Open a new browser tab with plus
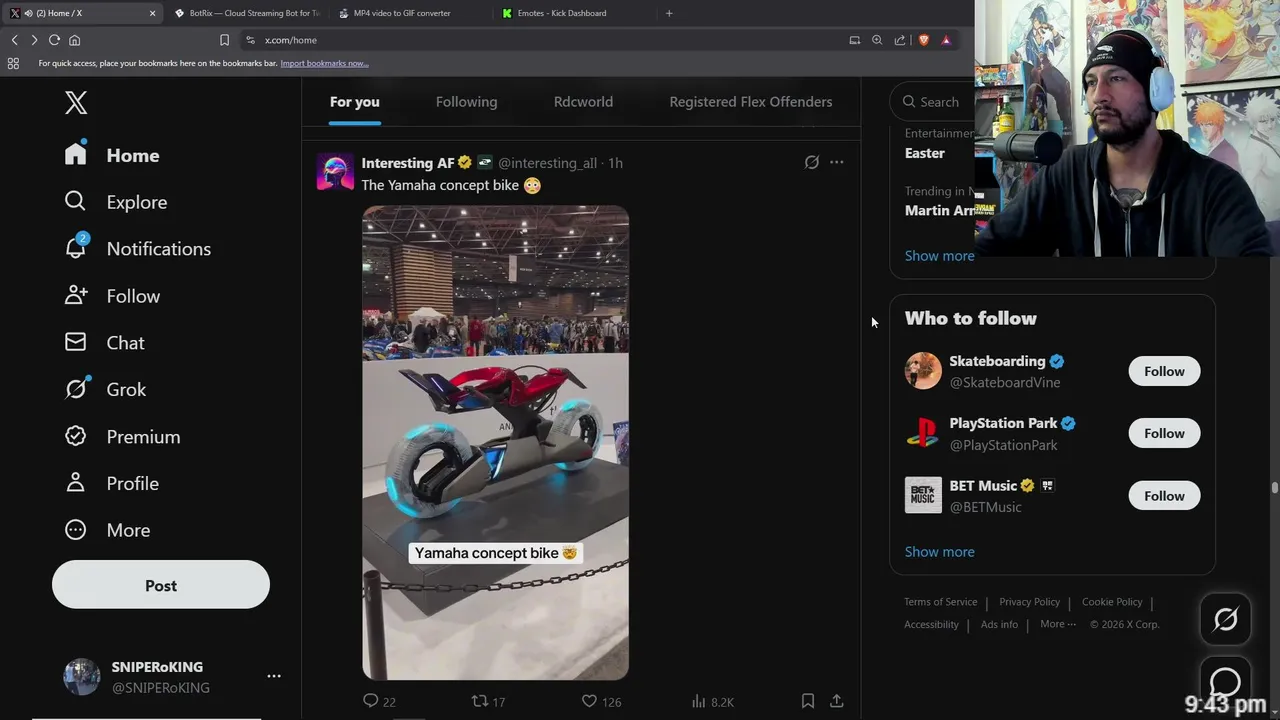Screen dimensions: 1280x720 pyautogui.click(x=669, y=13)
